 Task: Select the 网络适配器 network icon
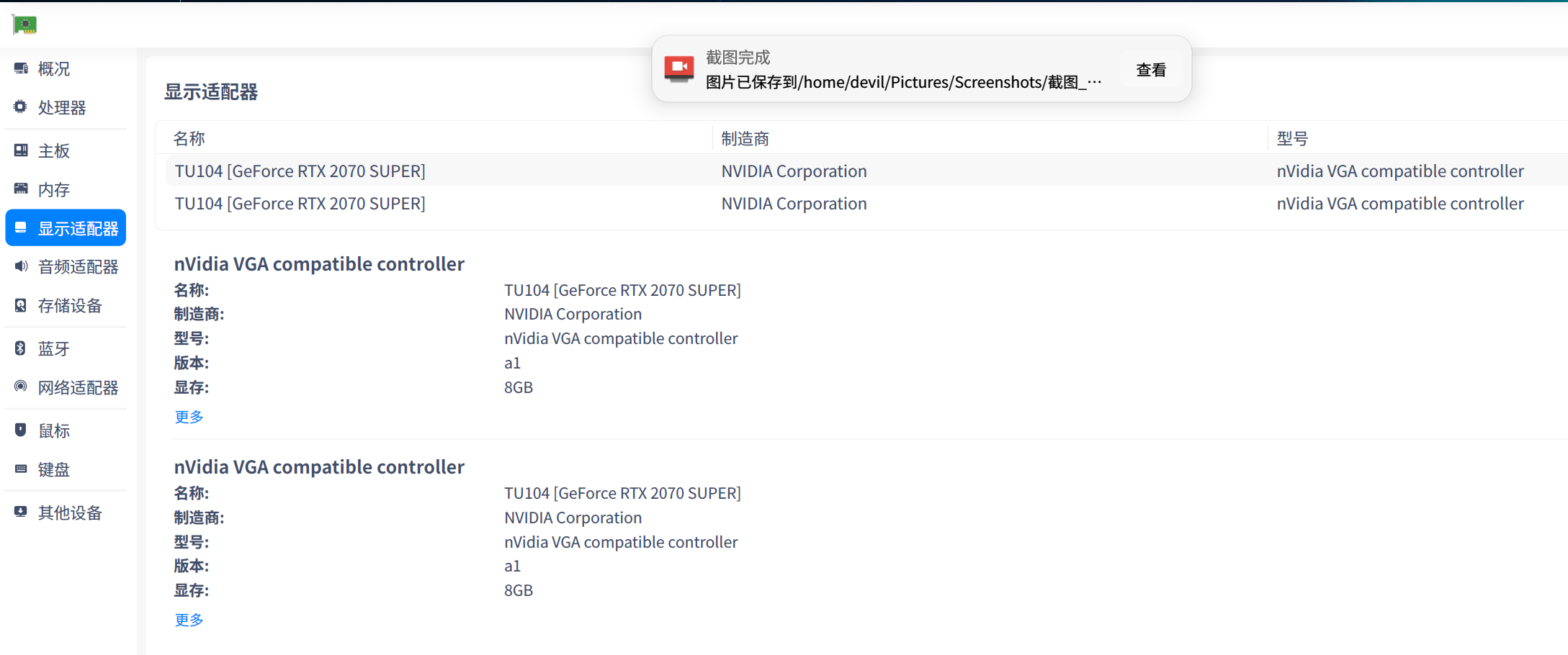[x=21, y=387]
